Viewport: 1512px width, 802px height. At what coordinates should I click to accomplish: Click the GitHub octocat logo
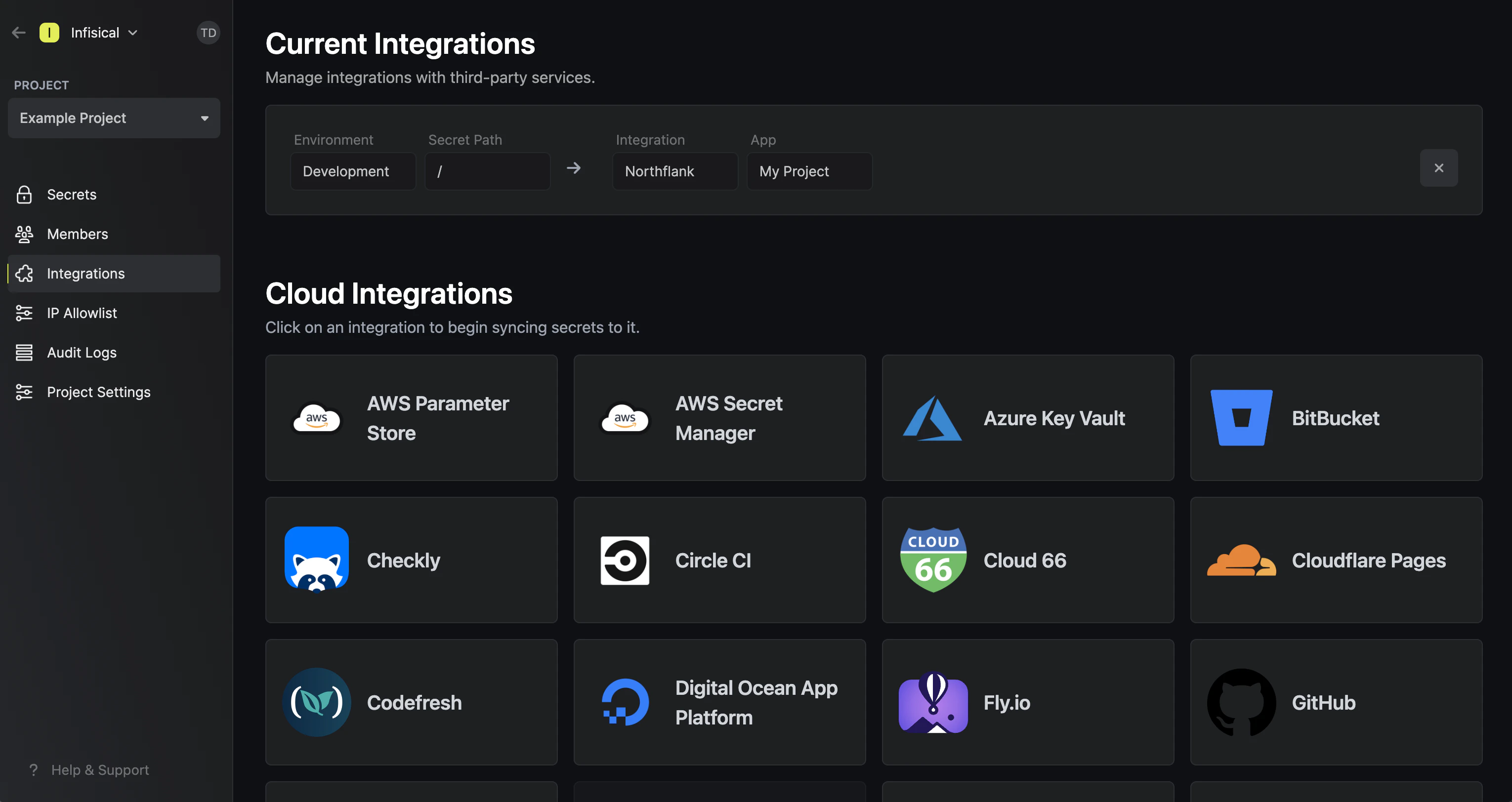click(x=1241, y=702)
